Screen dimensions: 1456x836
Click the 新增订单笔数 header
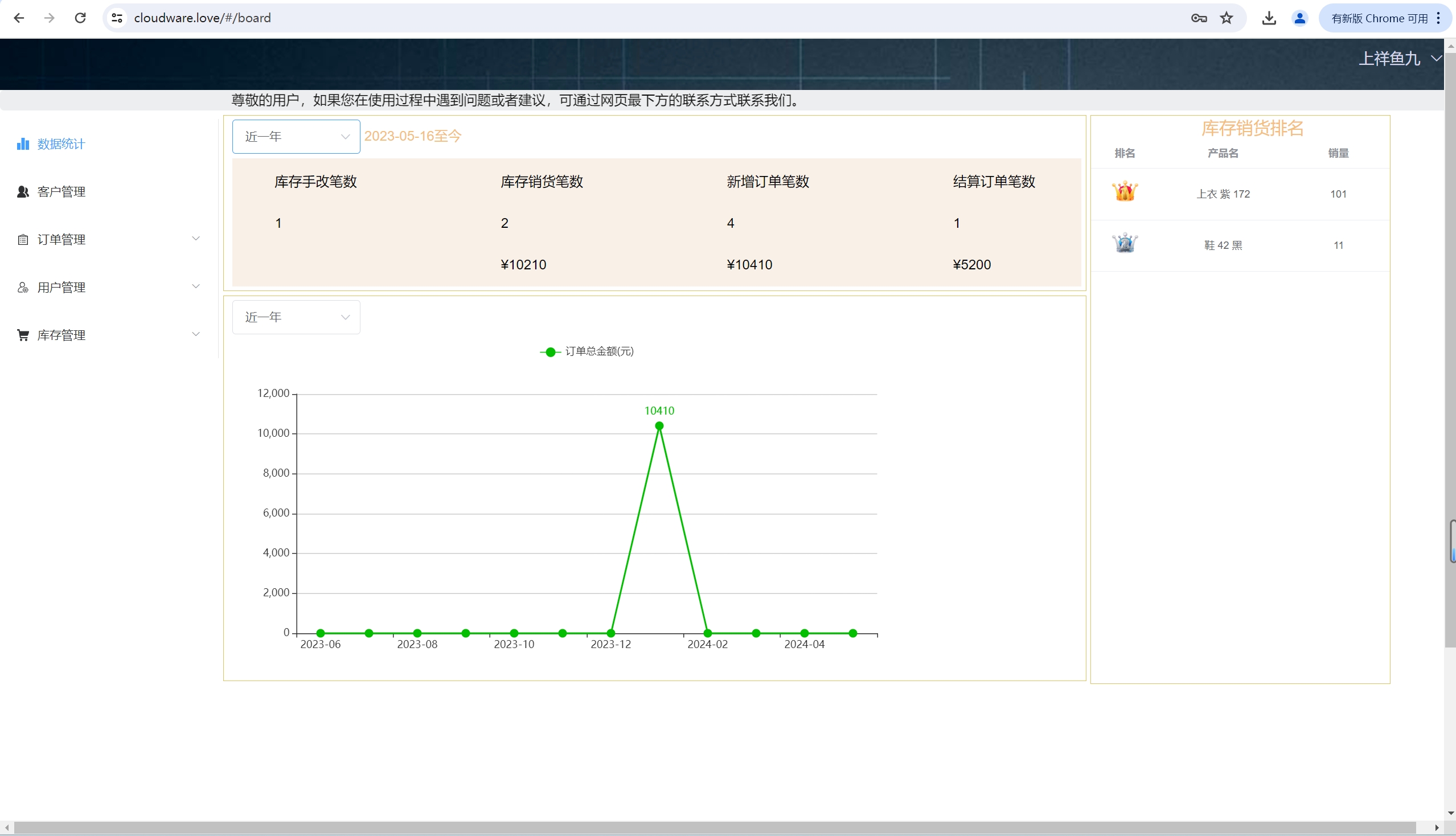[768, 182]
